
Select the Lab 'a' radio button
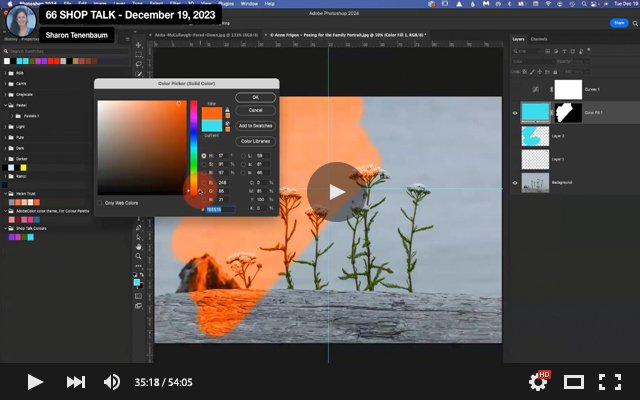[243, 164]
